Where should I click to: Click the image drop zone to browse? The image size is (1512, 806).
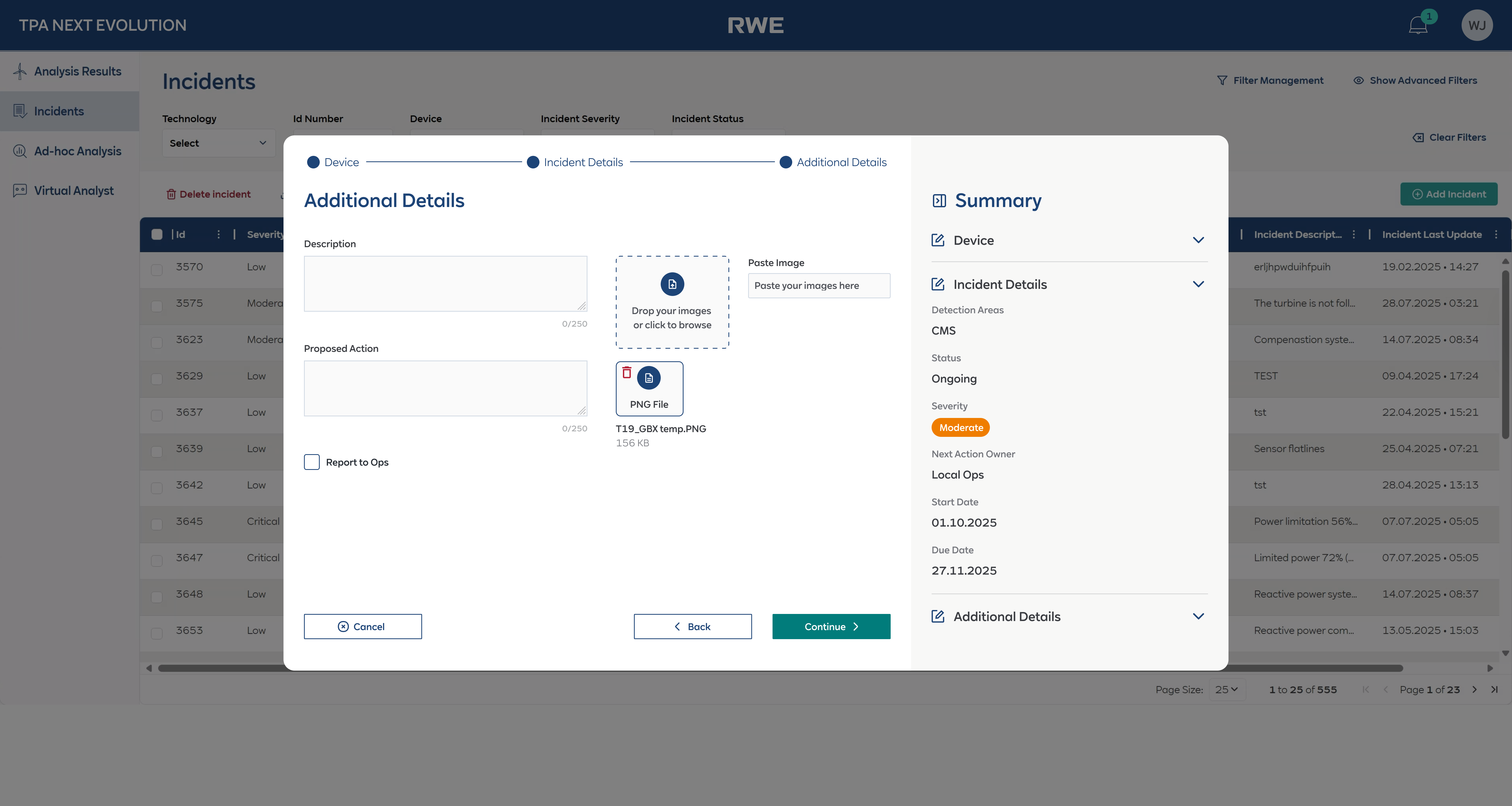tap(672, 302)
